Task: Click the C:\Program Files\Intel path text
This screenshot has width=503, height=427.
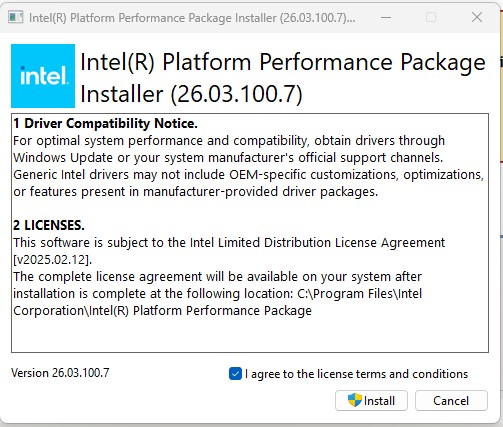Action: [359, 294]
